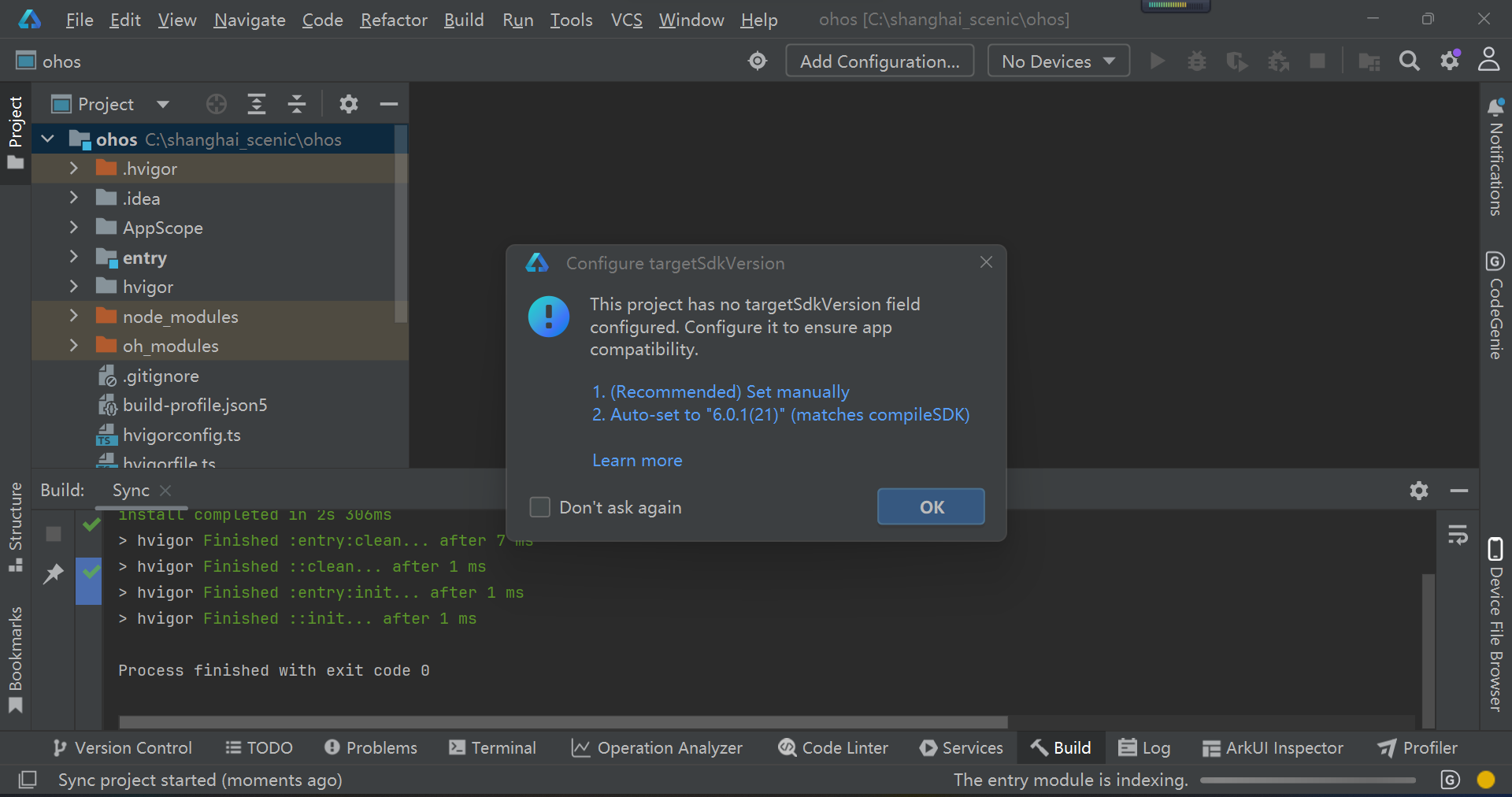Click the Set manually recommended link
Image resolution: width=1512 pixels, height=797 pixels.
click(x=721, y=391)
